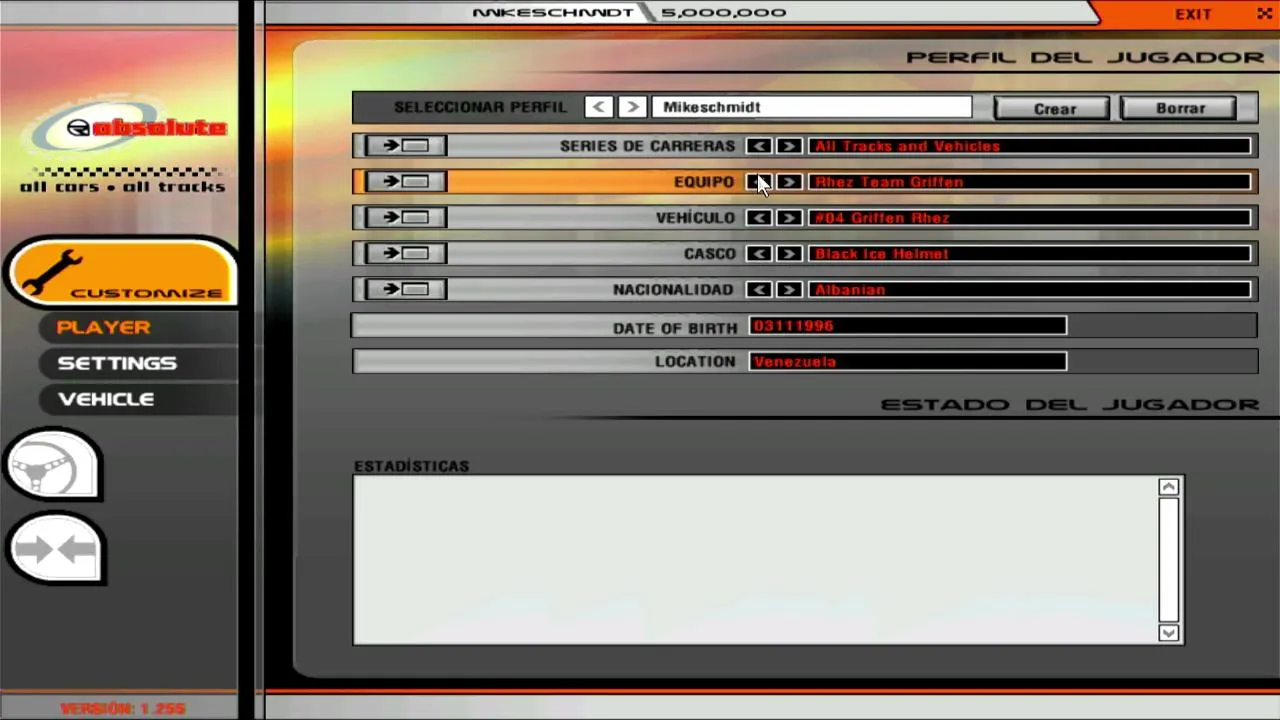Open the Player submenu
Viewport: 1280px width, 720px height.
click(x=104, y=328)
